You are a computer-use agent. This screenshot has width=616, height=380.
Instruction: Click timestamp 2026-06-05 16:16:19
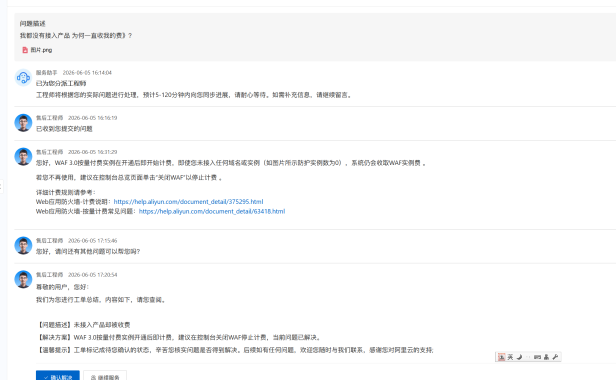click(93, 118)
